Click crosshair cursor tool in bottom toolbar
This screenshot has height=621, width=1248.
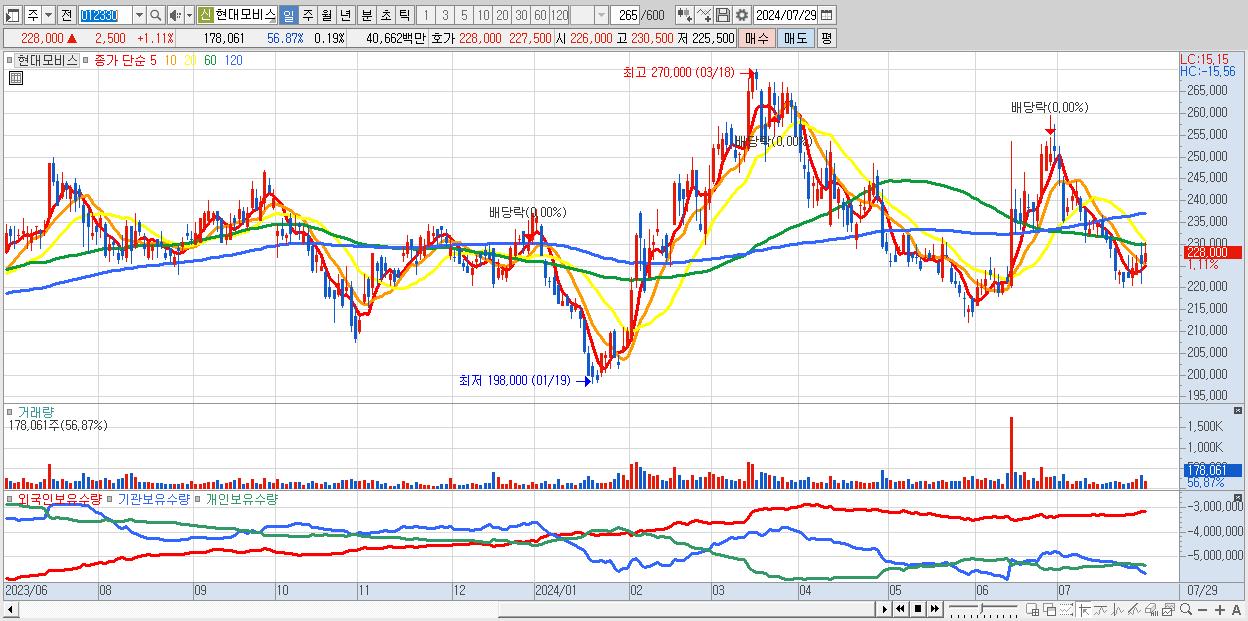click(x=1084, y=609)
